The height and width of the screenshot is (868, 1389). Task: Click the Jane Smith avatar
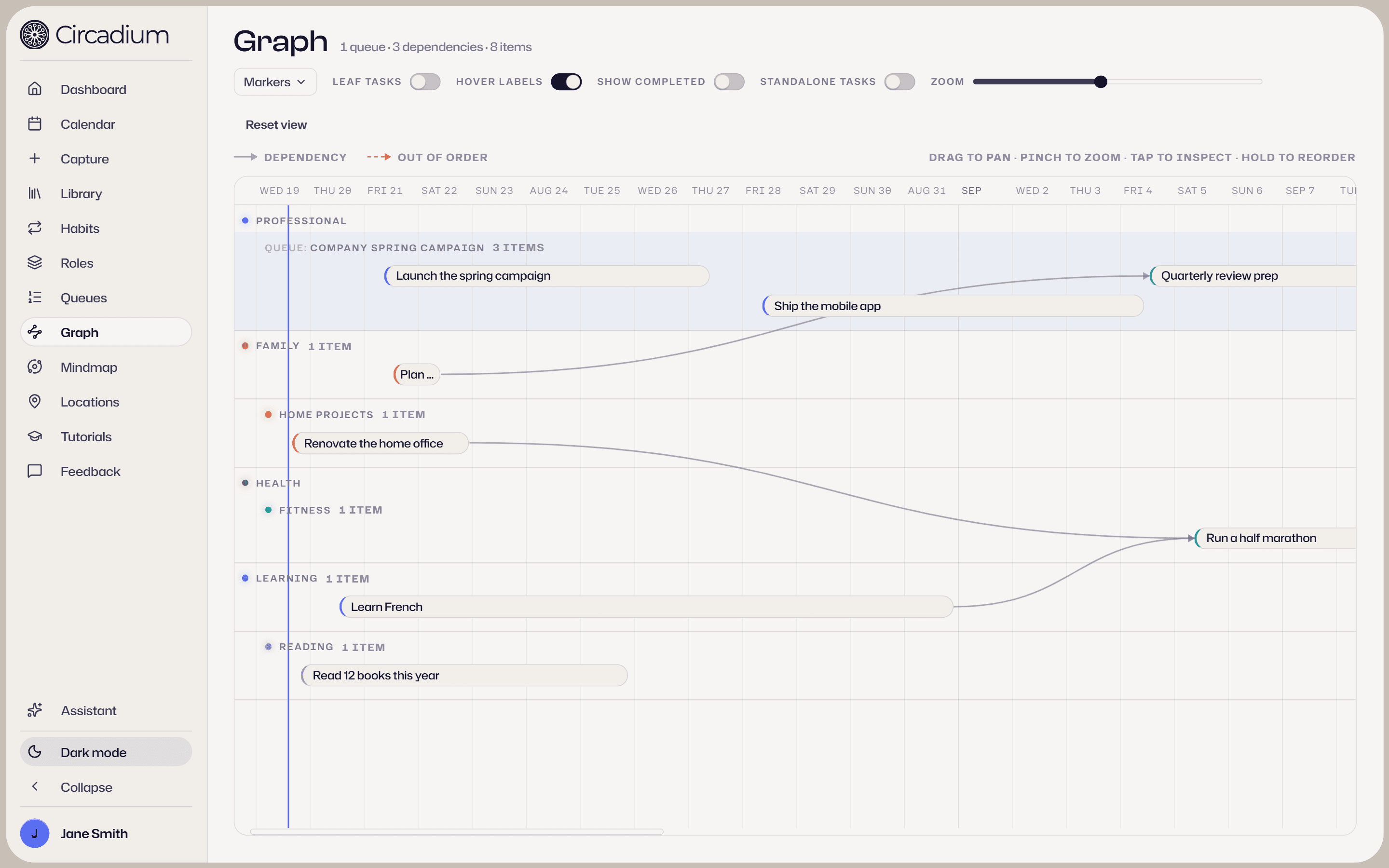(x=34, y=833)
